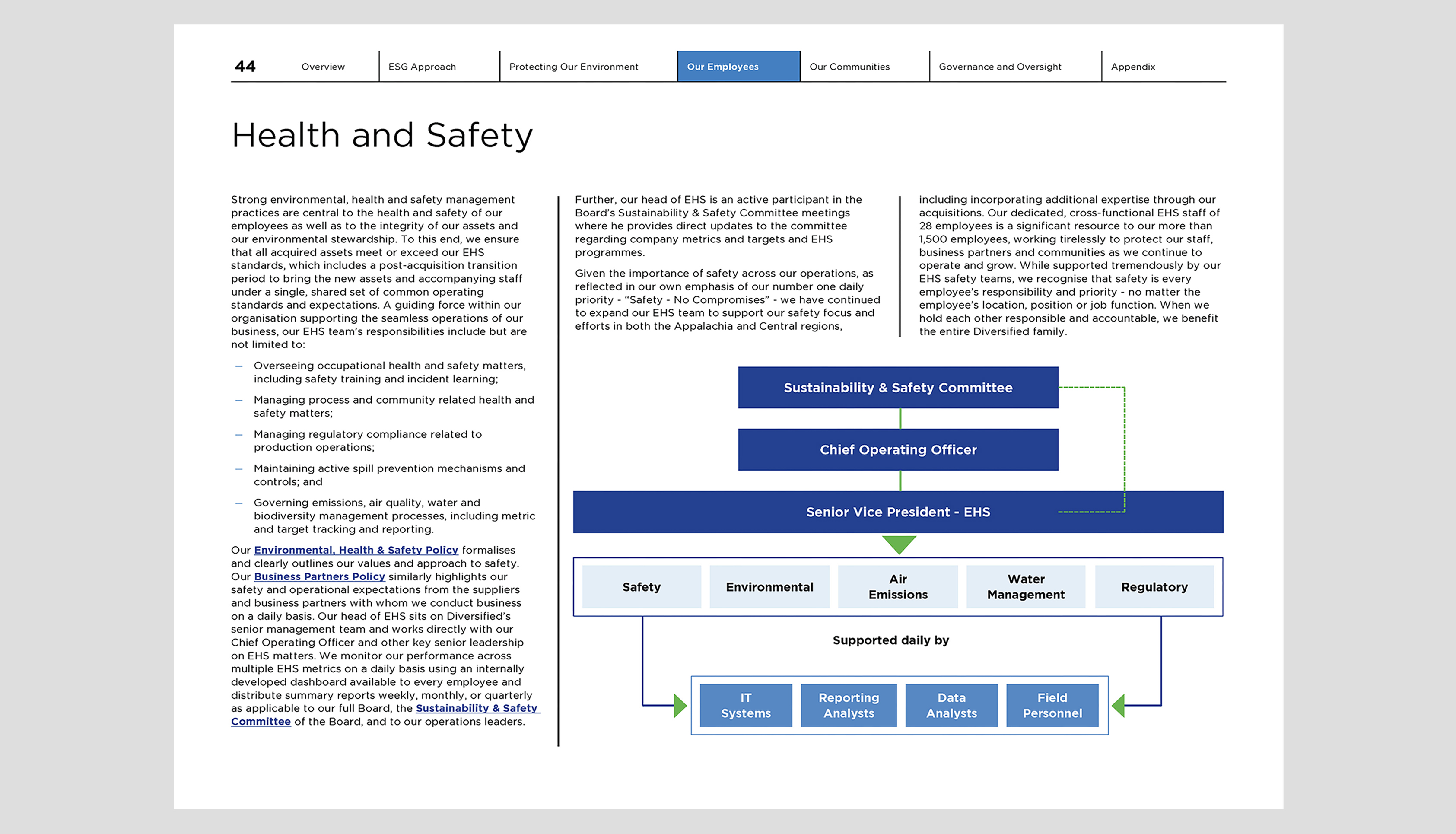
Task: Open Governance and Oversight tab
Action: [1000, 67]
